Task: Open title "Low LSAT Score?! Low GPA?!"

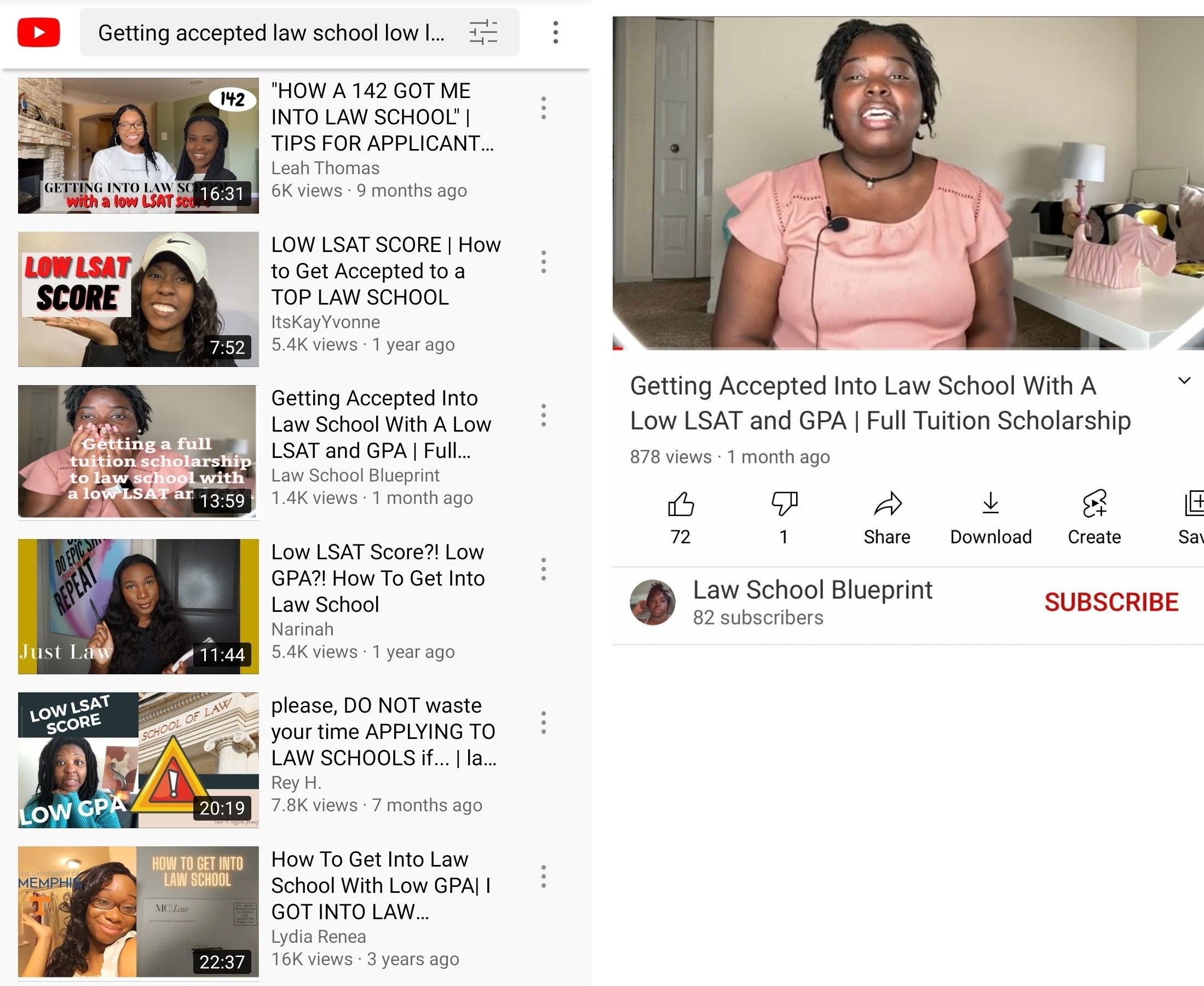Action: click(x=378, y=578)
